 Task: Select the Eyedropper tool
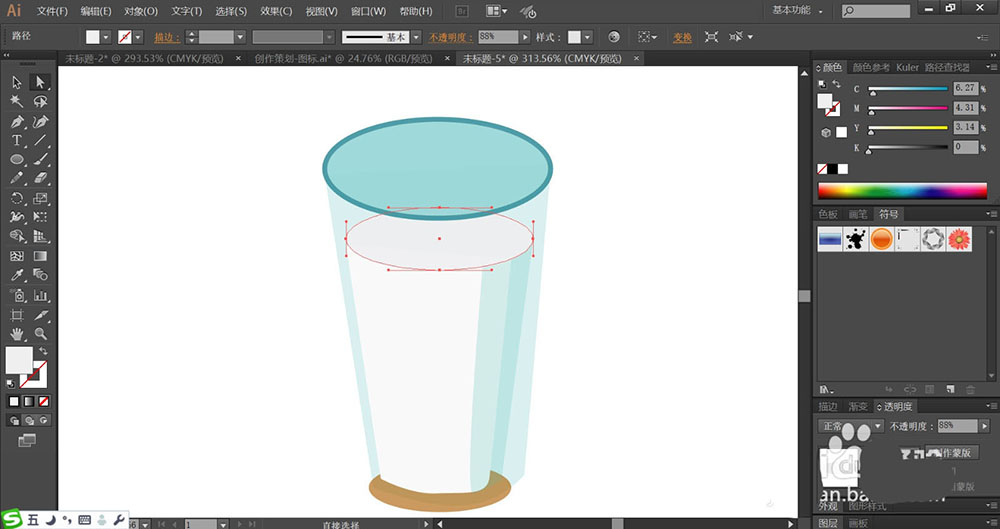17,275
